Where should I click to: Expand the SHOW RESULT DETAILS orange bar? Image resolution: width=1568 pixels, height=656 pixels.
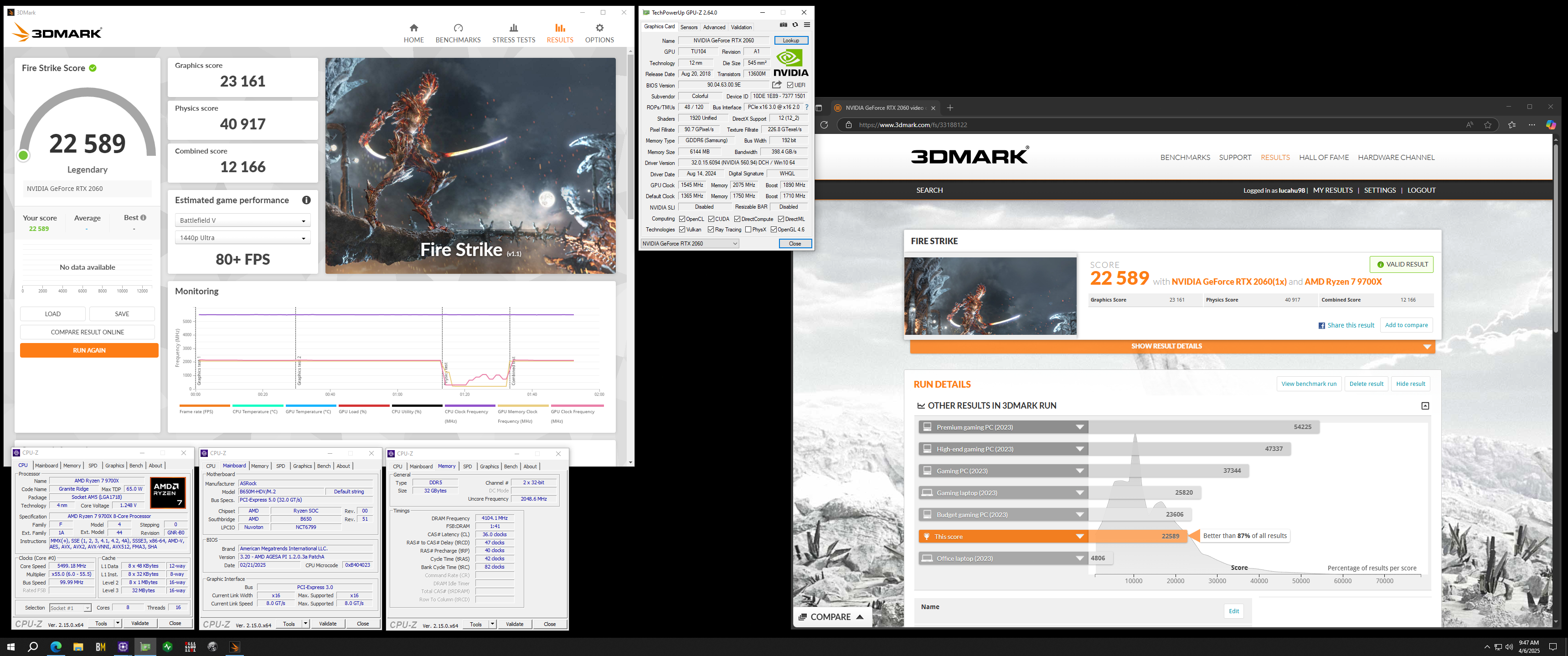point(1172,346)
